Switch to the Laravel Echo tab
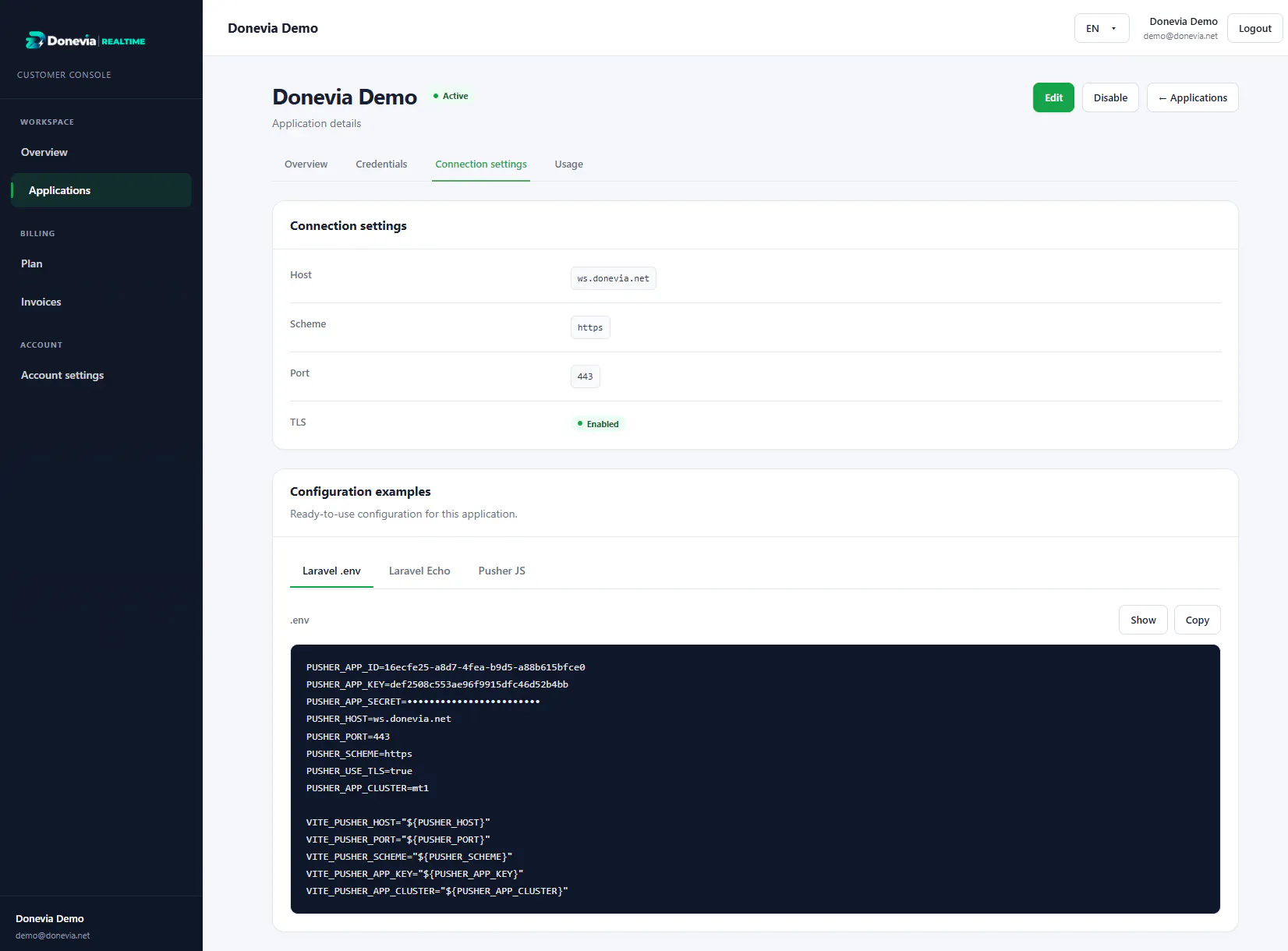 point(419,571)
